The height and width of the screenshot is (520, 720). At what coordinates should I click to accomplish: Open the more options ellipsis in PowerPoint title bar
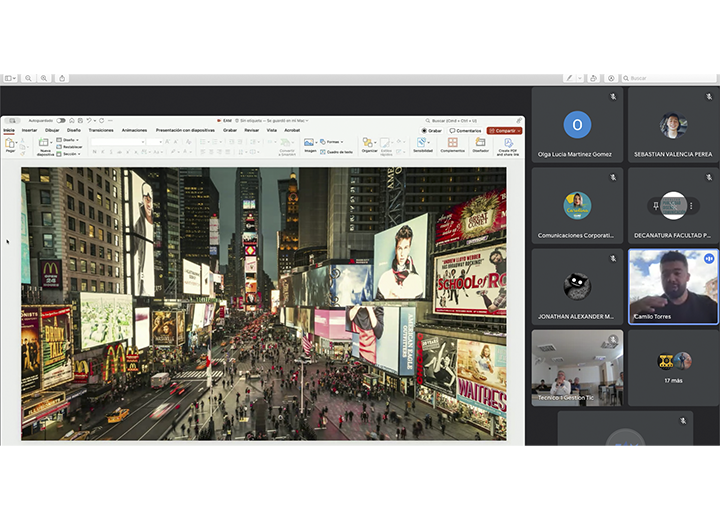pos(111,121)
